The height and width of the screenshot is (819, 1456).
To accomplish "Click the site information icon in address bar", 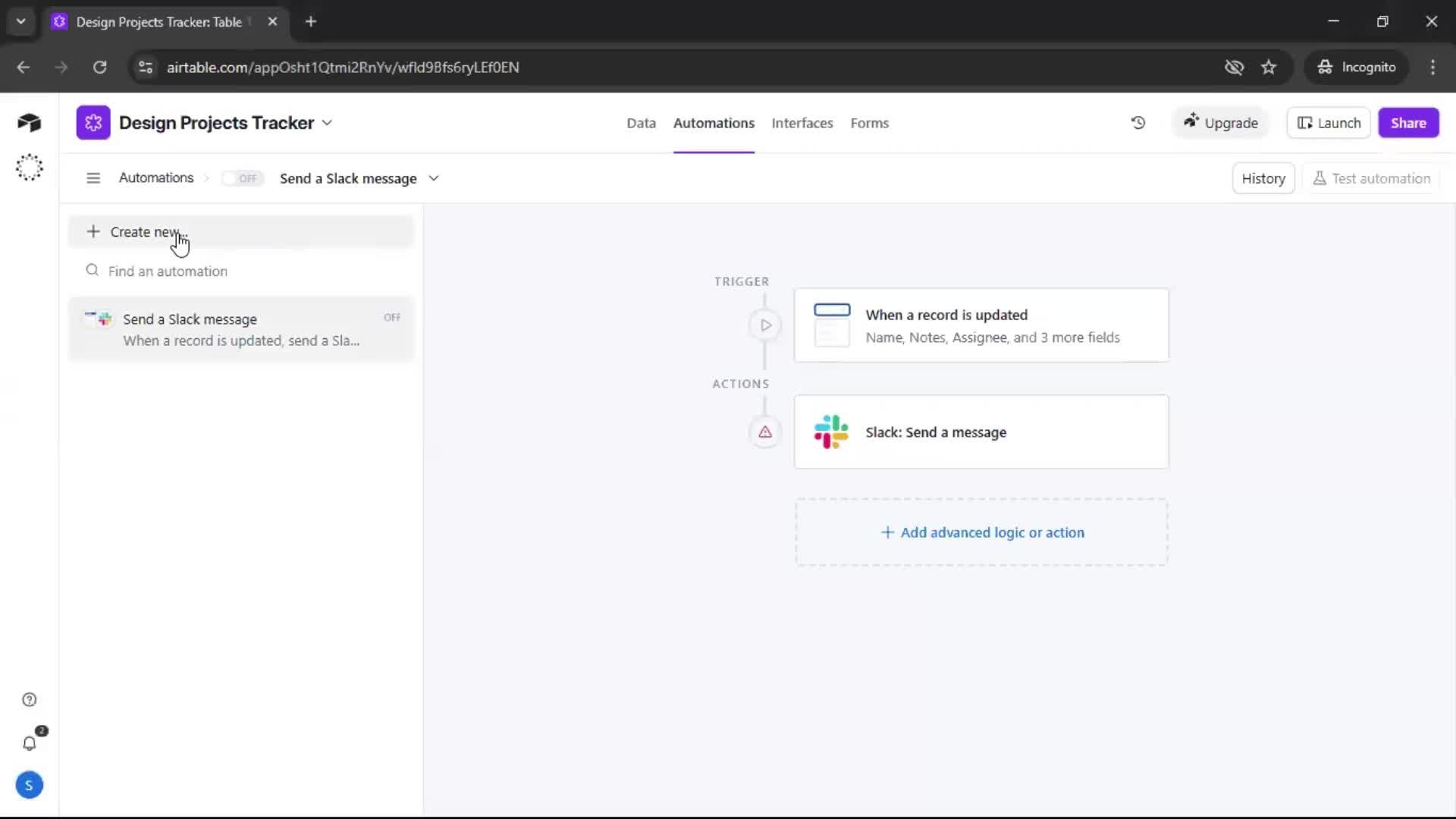I will point(146,67).
